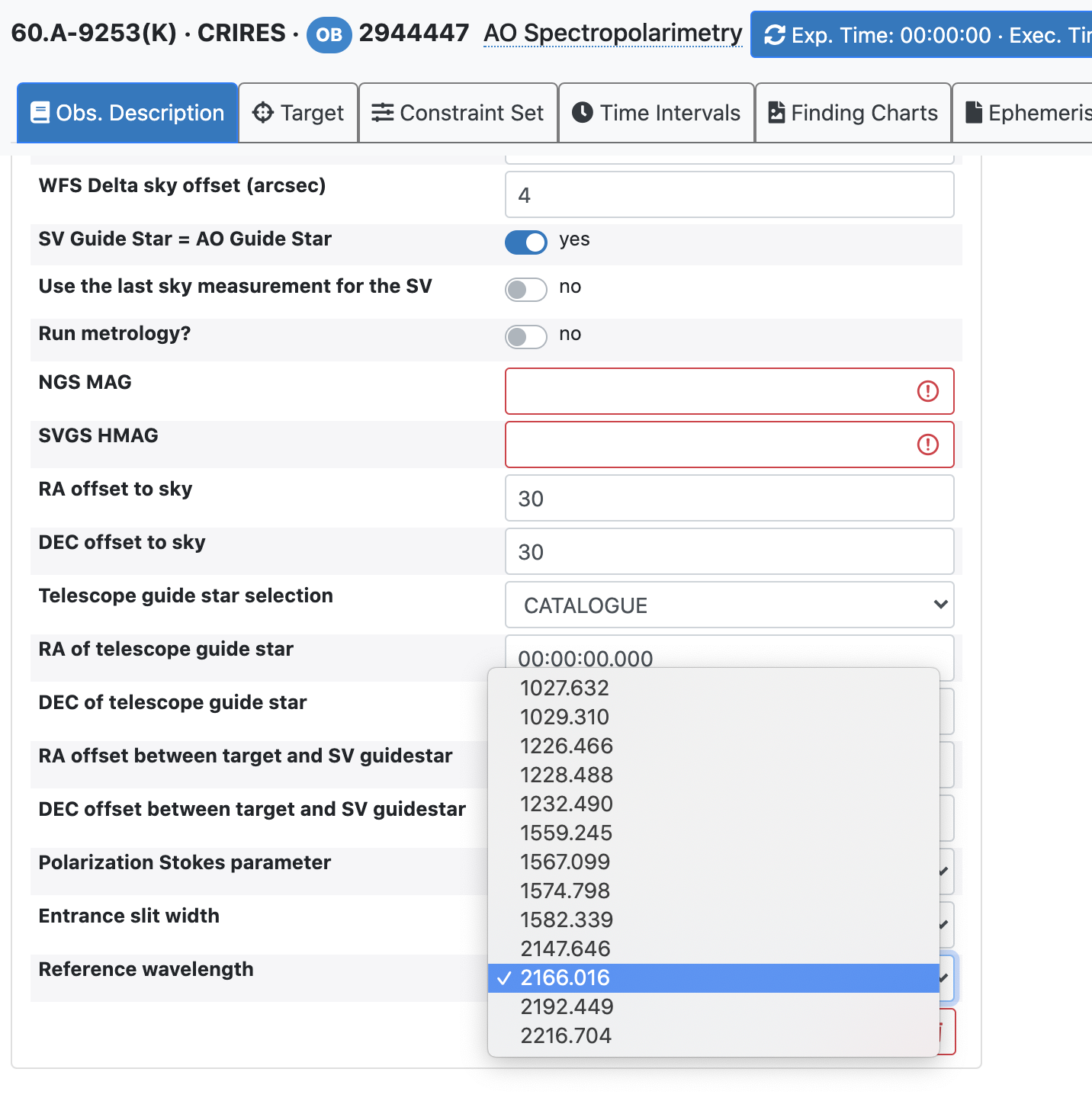Click the RA offset to sky field
The image size is (1092, 1101).
coord(729,499)
